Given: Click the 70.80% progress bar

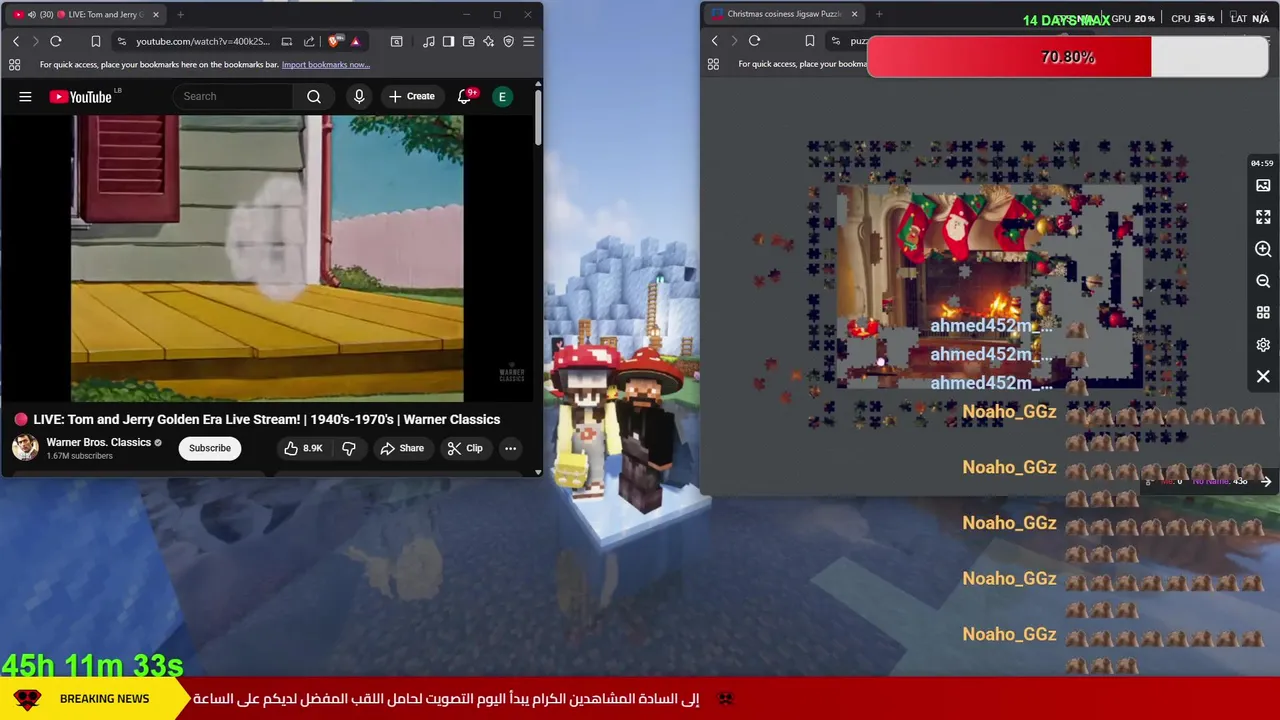Looking at the screenshot, I should (1068, 57).
